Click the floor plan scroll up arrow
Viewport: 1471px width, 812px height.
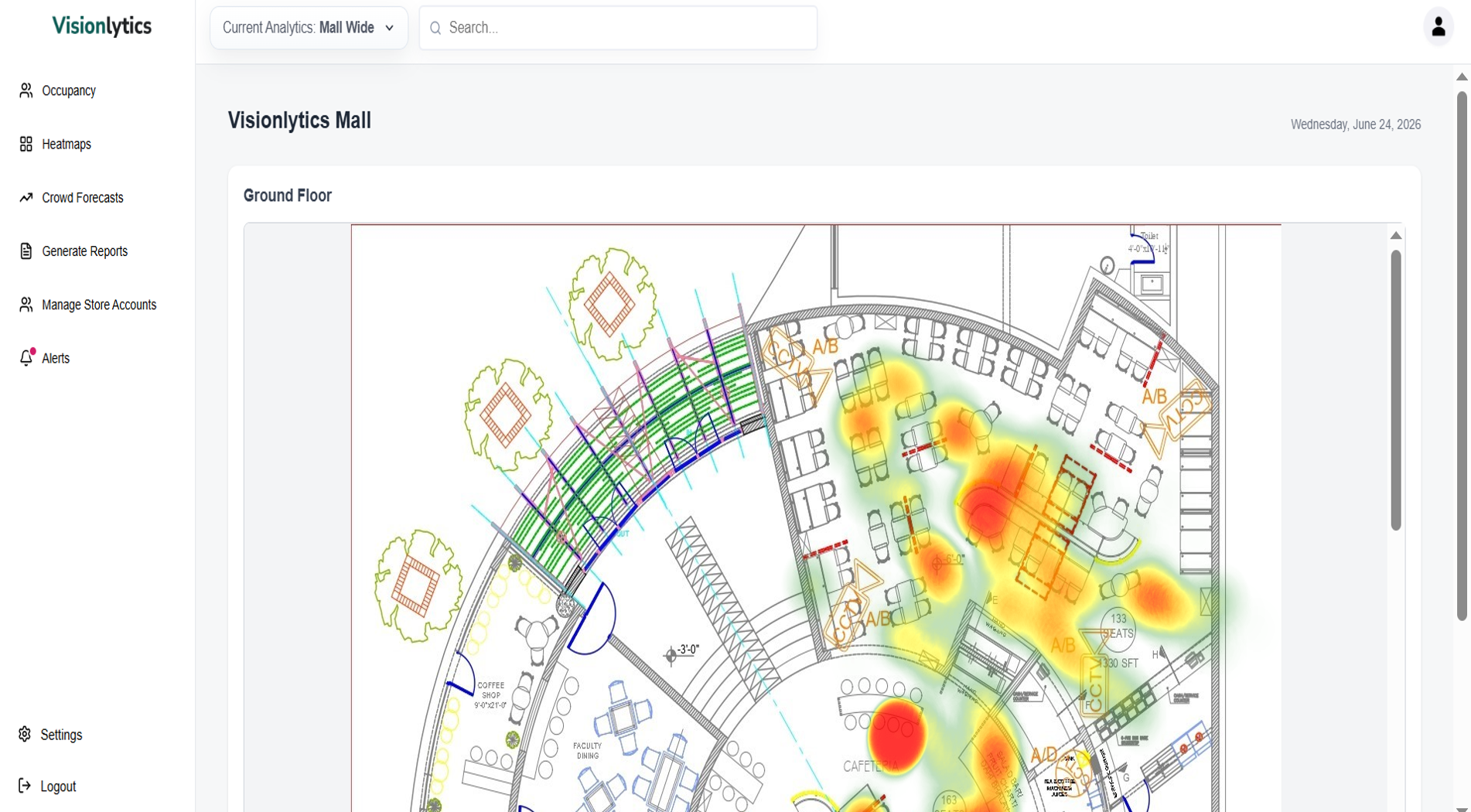(1396, 235)
